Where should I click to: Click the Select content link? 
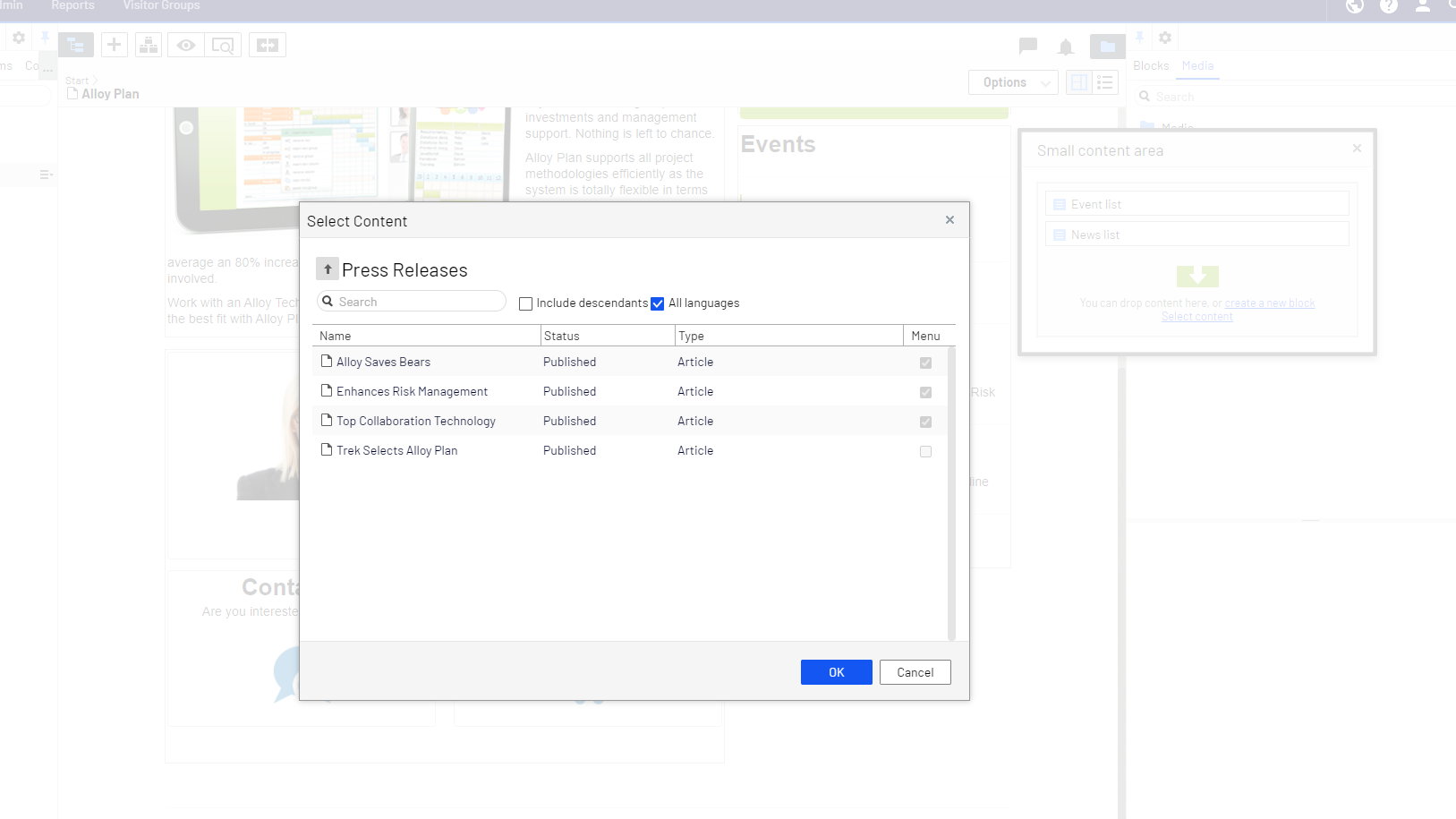pos(1197,317)
